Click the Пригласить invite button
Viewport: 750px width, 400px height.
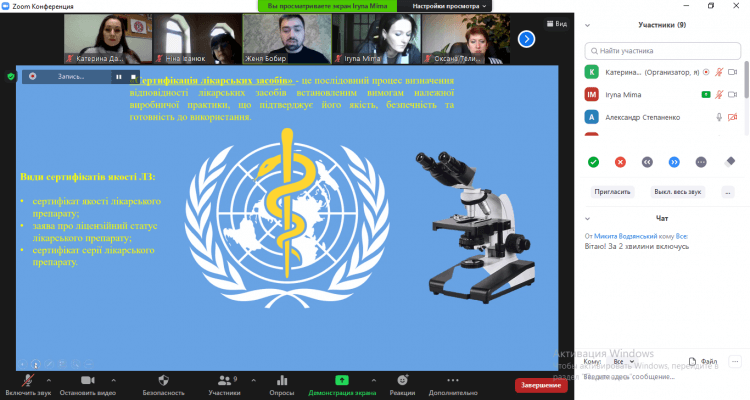612,191
